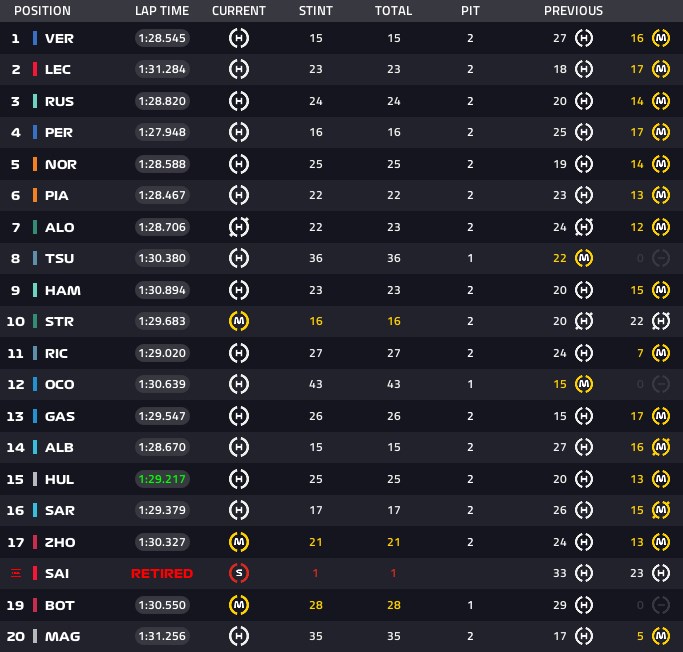Click HUL's green lap time 1:29.217
Image resolution: width=683 pixels, height=652 pixels.
162,479
